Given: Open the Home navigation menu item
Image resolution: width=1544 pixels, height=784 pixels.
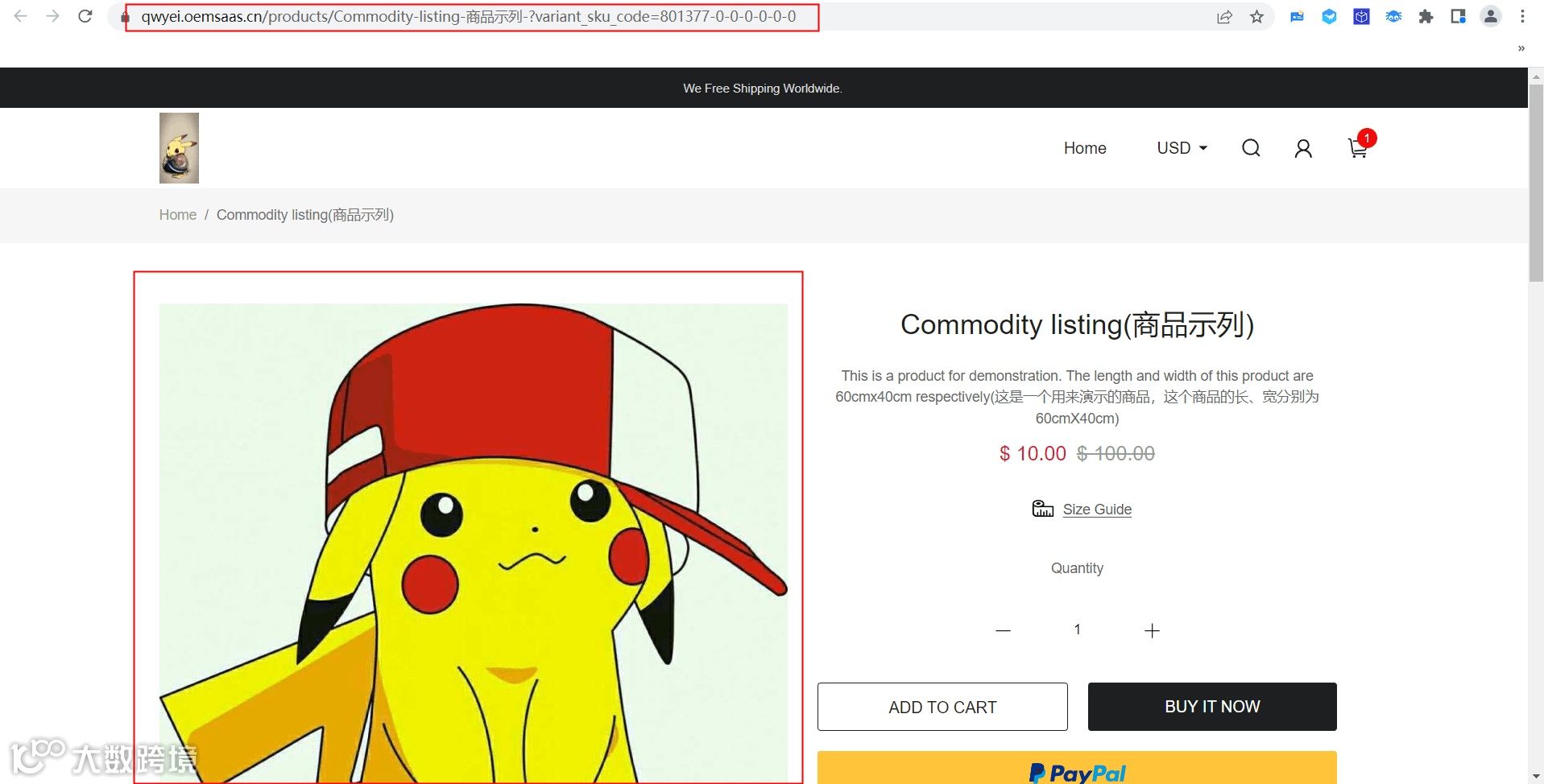Looking at the screenshot, I should point(1085,148).
